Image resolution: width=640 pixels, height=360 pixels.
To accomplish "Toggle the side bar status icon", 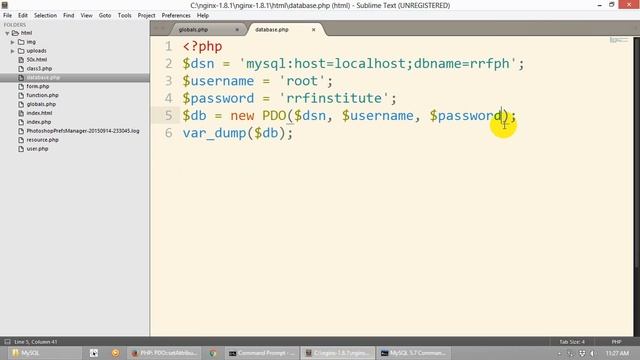I will (x=7, y=342).
